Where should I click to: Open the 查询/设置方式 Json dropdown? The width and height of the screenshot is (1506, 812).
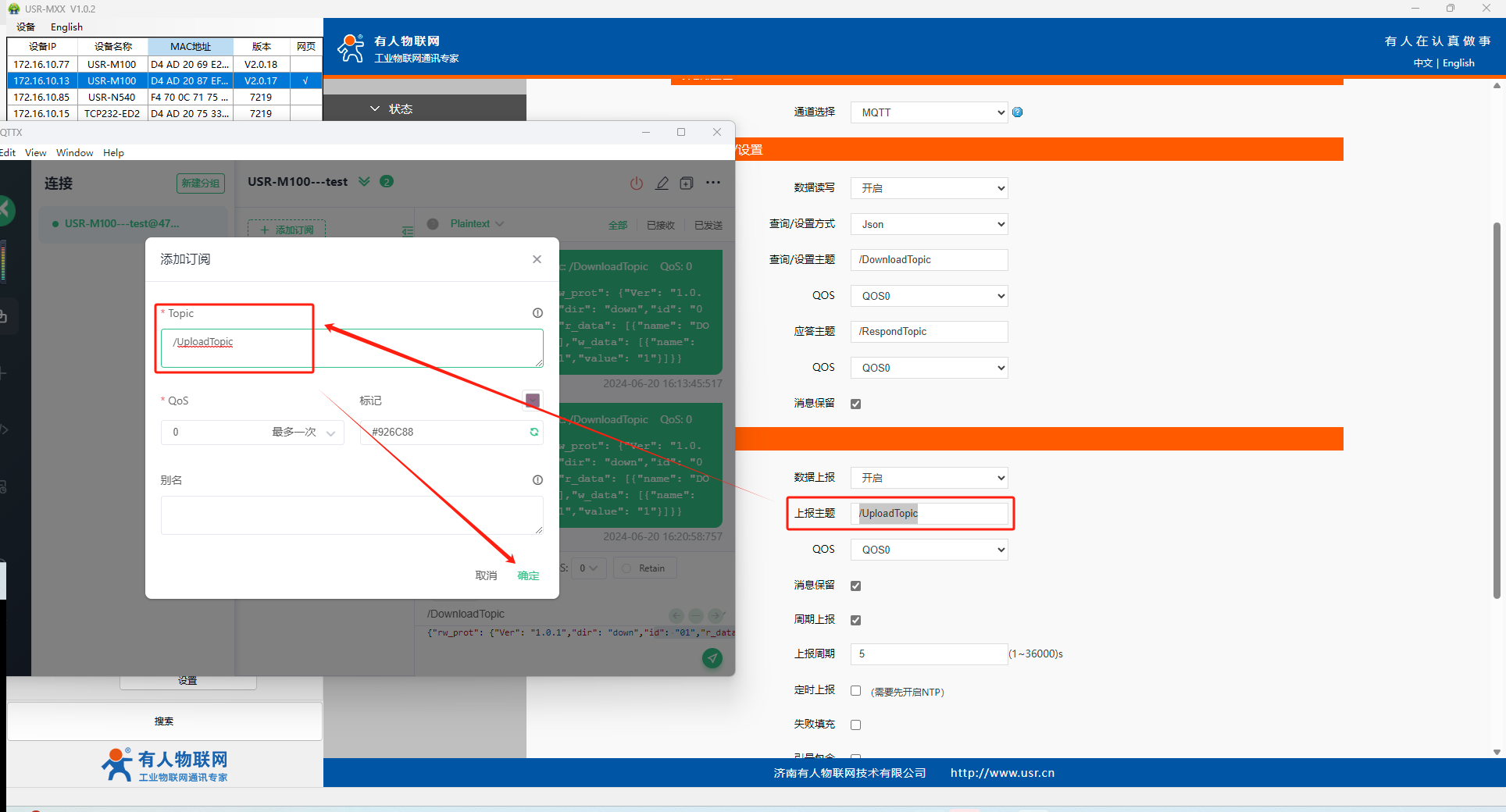[x=929, y=224]
